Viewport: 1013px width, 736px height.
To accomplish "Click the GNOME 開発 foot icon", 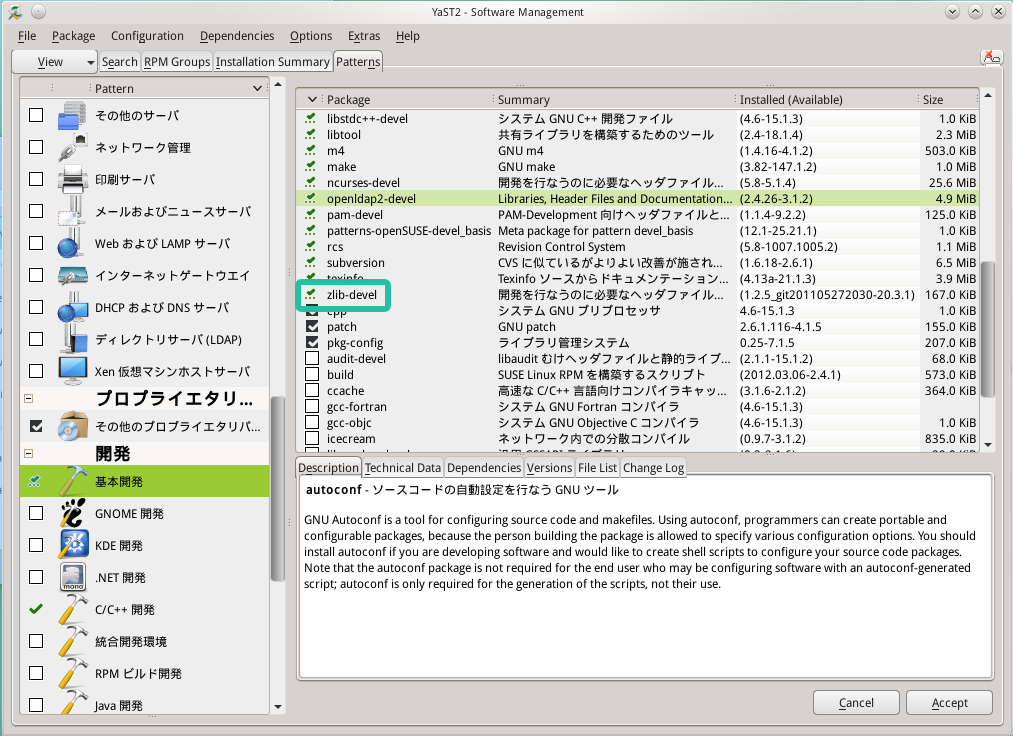I will pos(72,514).
